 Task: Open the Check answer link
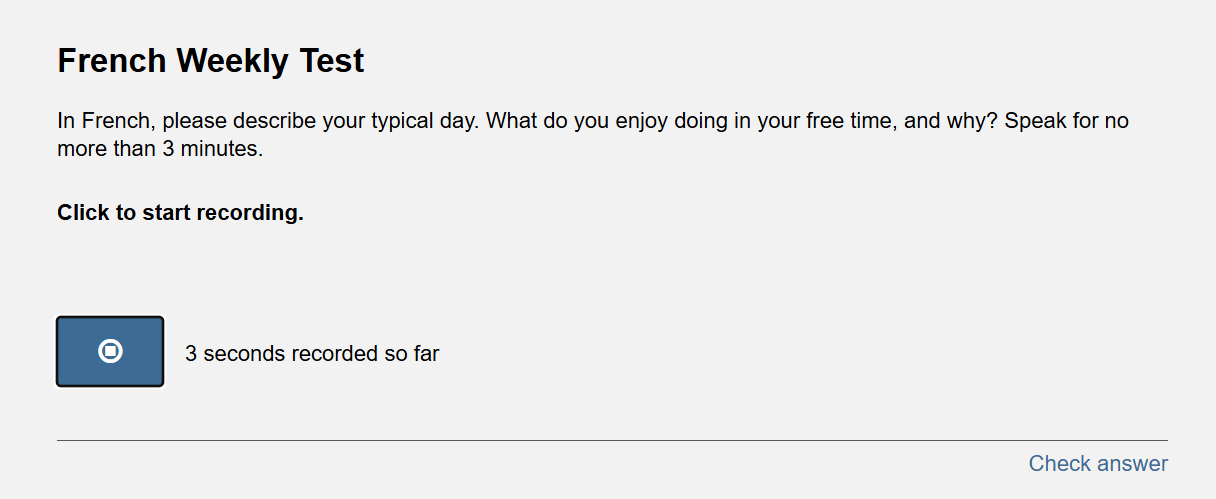(x=1098, y=464)
